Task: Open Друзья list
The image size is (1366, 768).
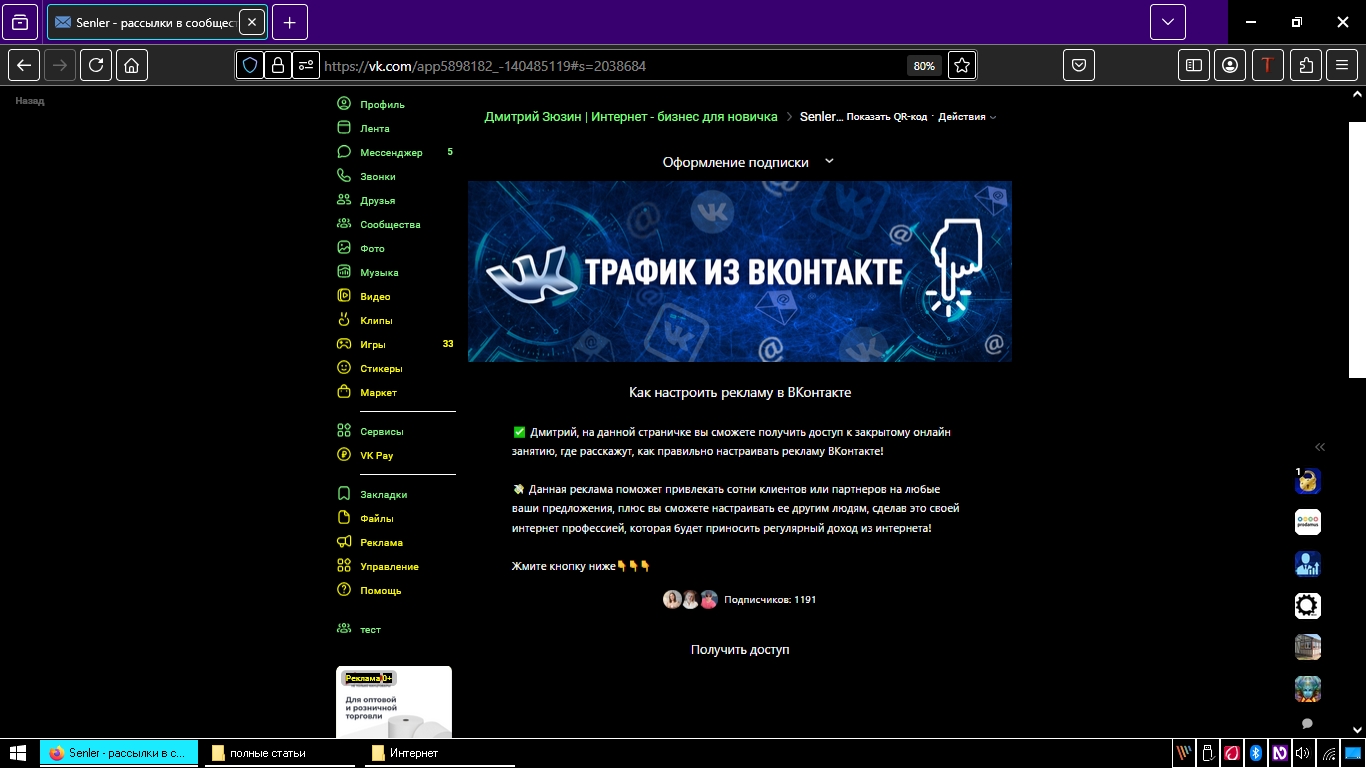Action: (377, 200)
